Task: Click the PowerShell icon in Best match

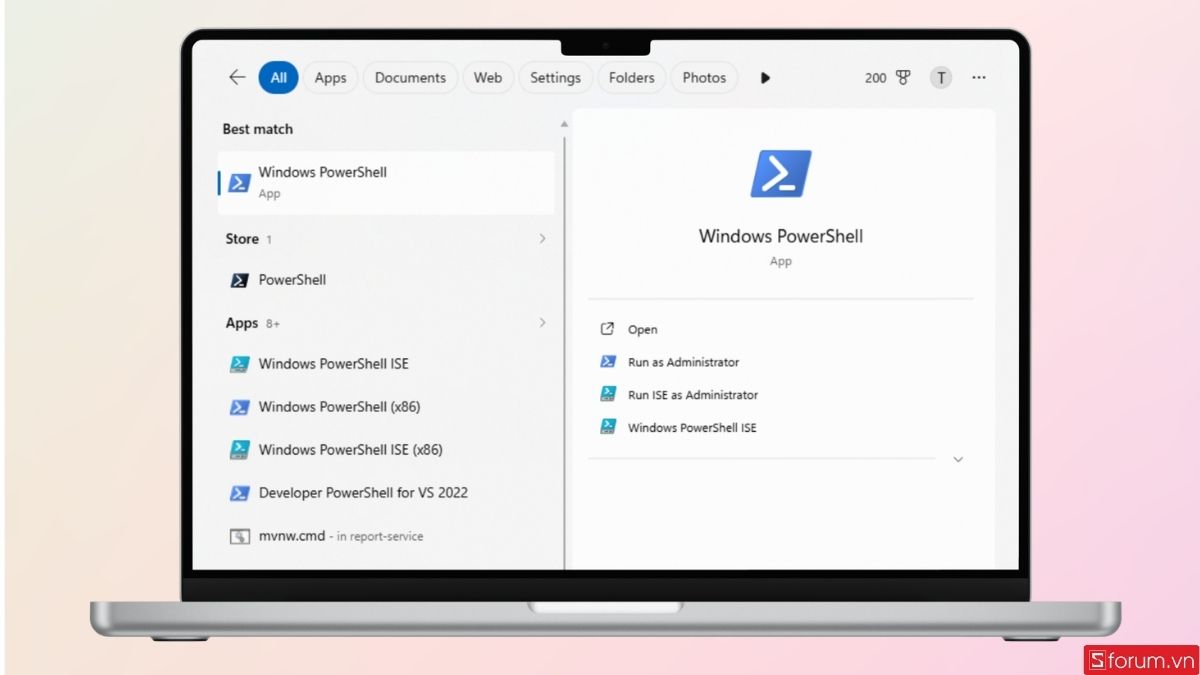Action: 239,183
